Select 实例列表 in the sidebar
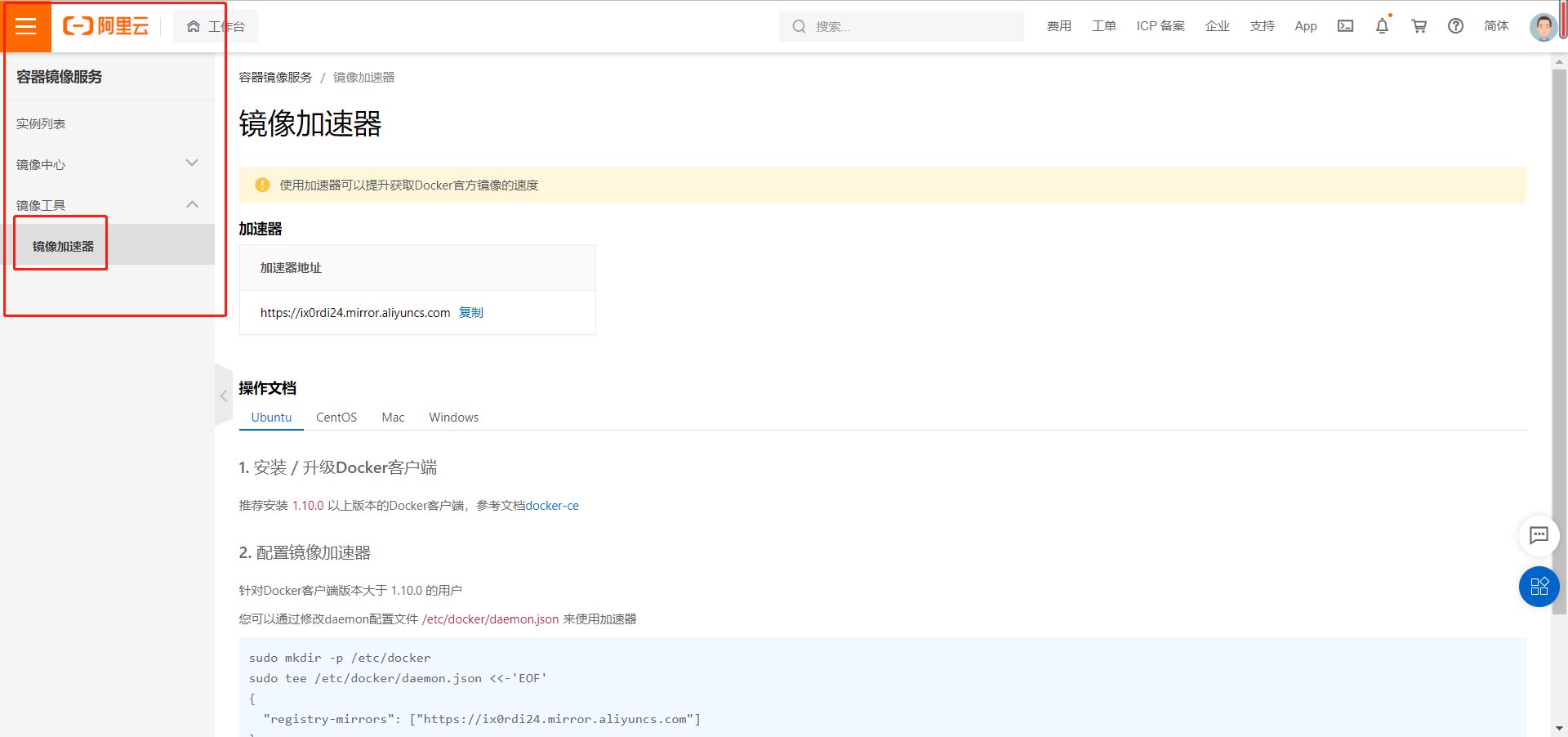This screenshot has height=737, width=1568. pyautogui.click(x=41, y=123)
